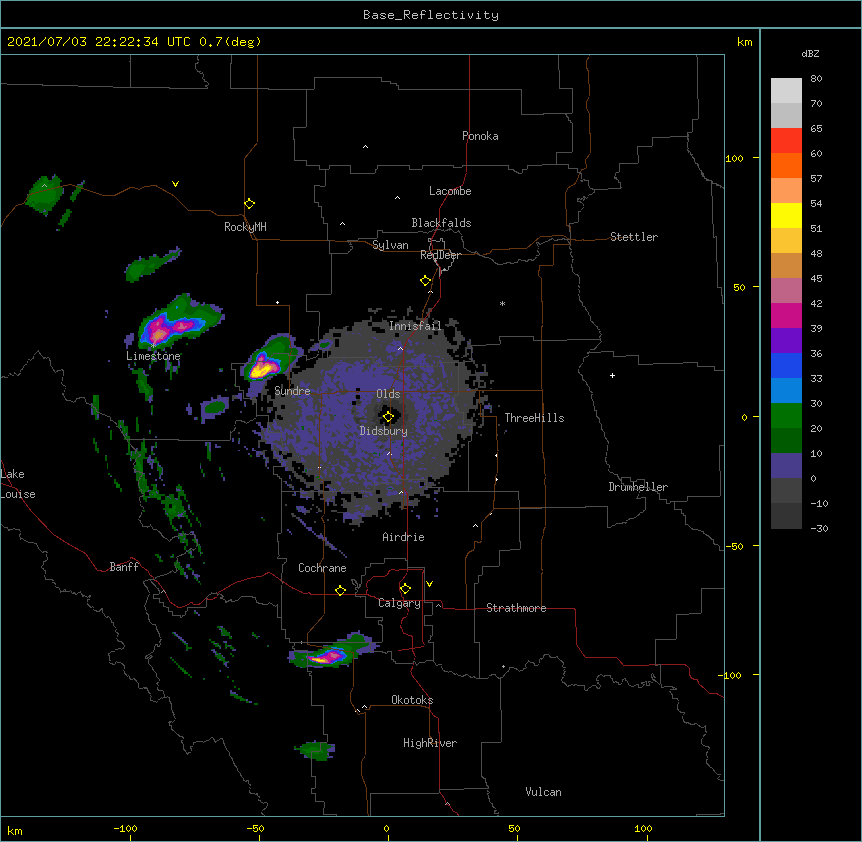Click the 10 dBZ purple color swatch
862x842 pixels.
pyautogui.click(x=786, y=466)
